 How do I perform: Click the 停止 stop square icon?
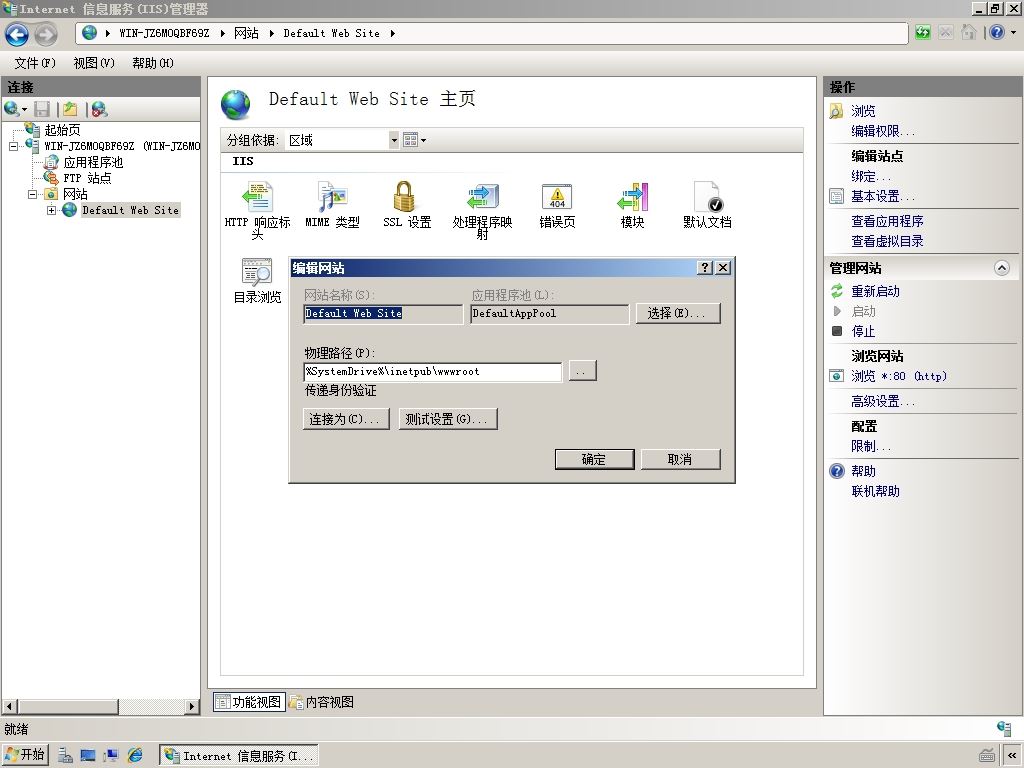pos(837,331)
